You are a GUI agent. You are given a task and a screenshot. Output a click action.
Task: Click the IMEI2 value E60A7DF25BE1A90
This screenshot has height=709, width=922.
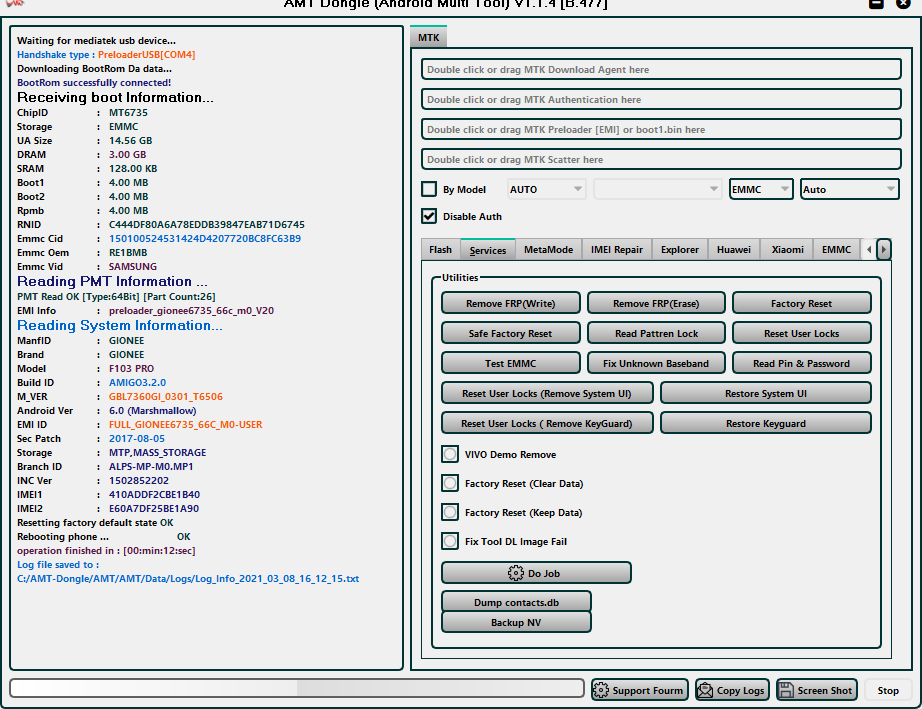tap(153, 509)
